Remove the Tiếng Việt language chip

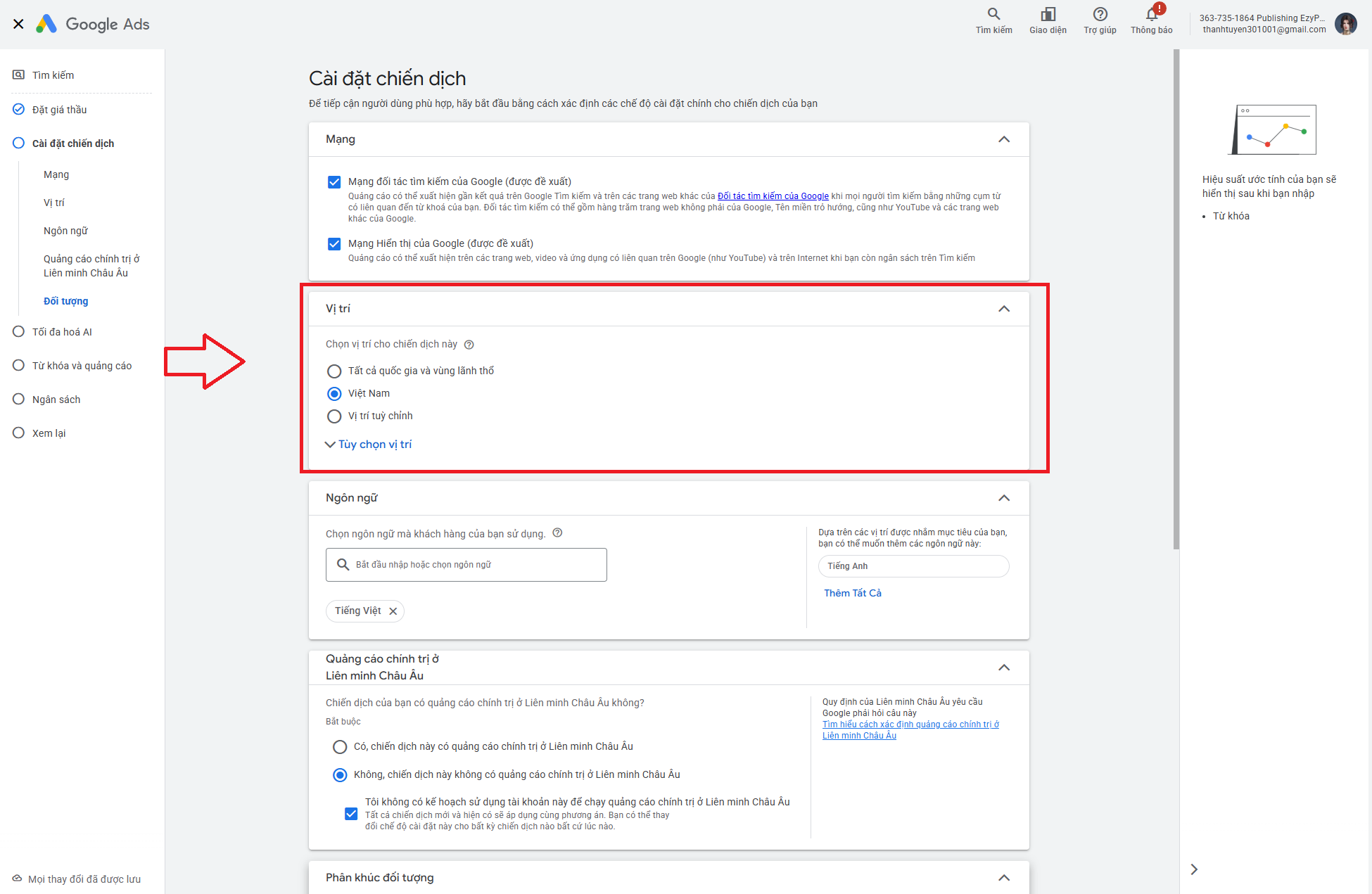pos(393,611)
